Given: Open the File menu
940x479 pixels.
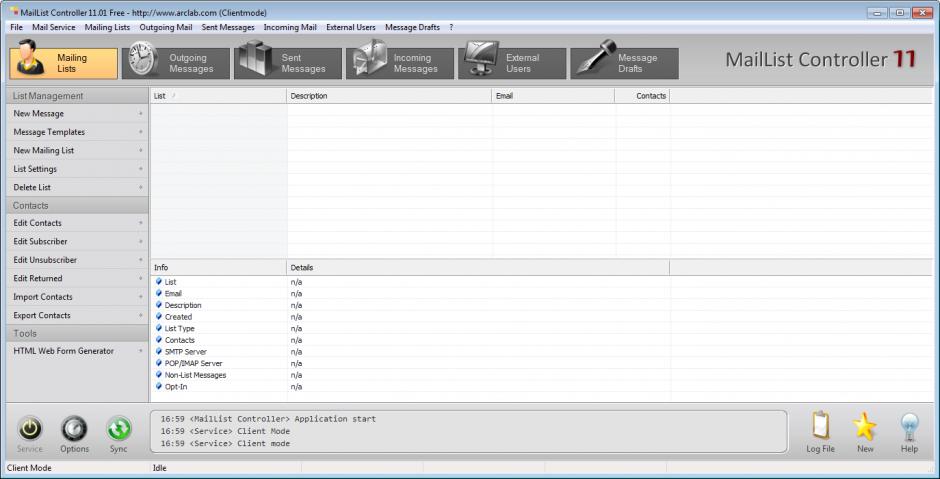Looking at the screenshot, I should tap(16, 28).
